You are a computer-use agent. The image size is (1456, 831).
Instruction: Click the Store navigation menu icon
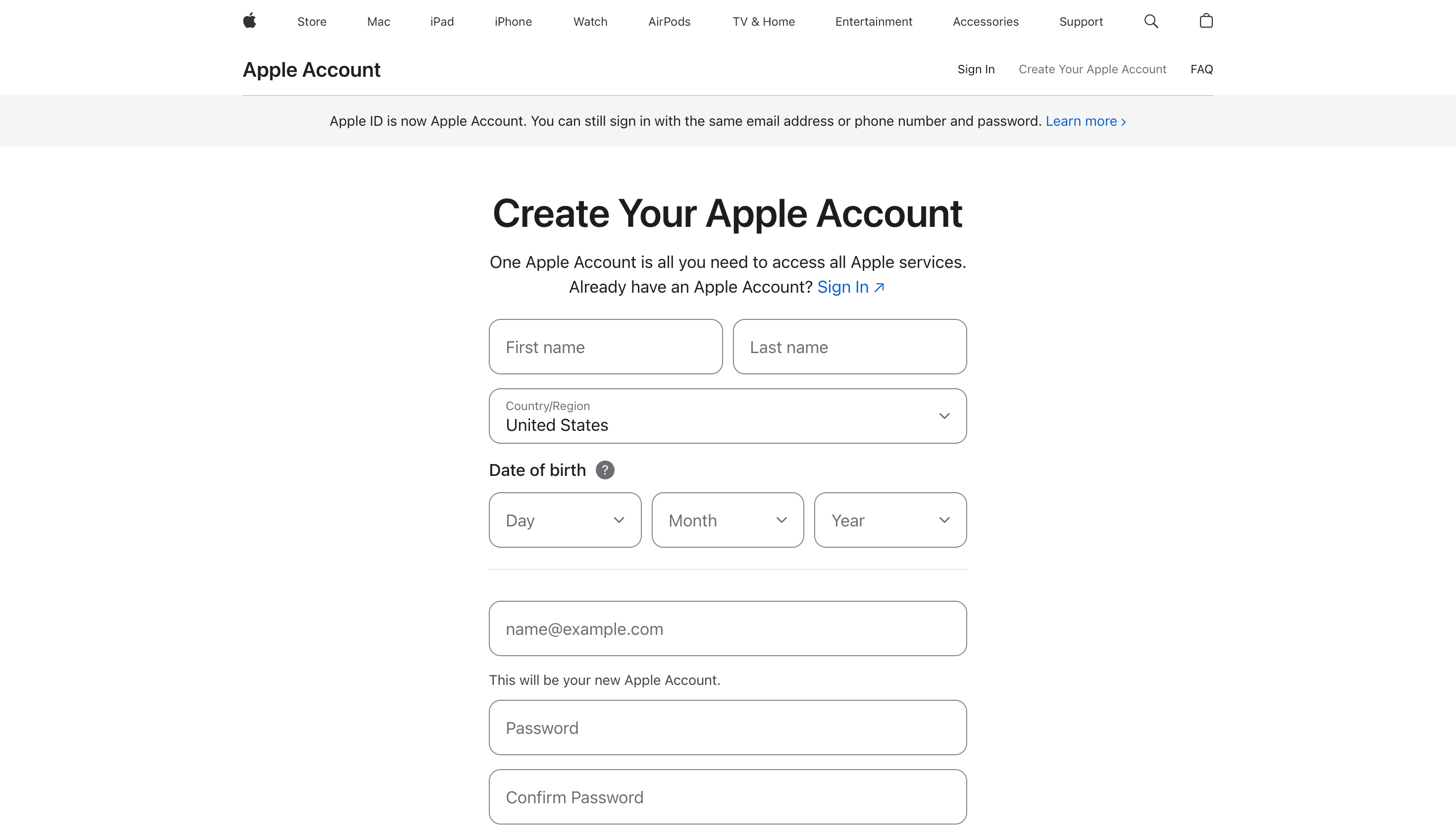click(311, 21)
